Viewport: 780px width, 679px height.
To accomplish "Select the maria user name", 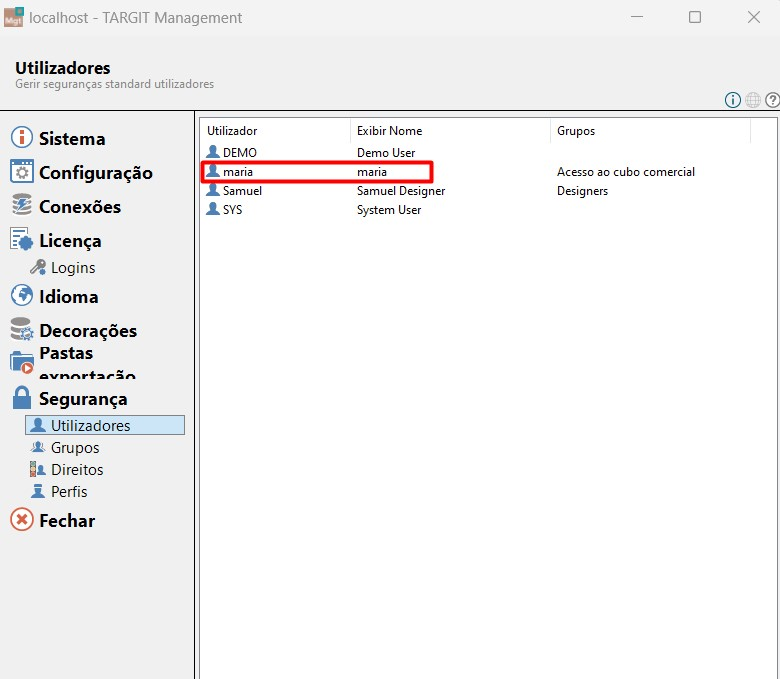I will pyautogui.click(x=238, y=172).
